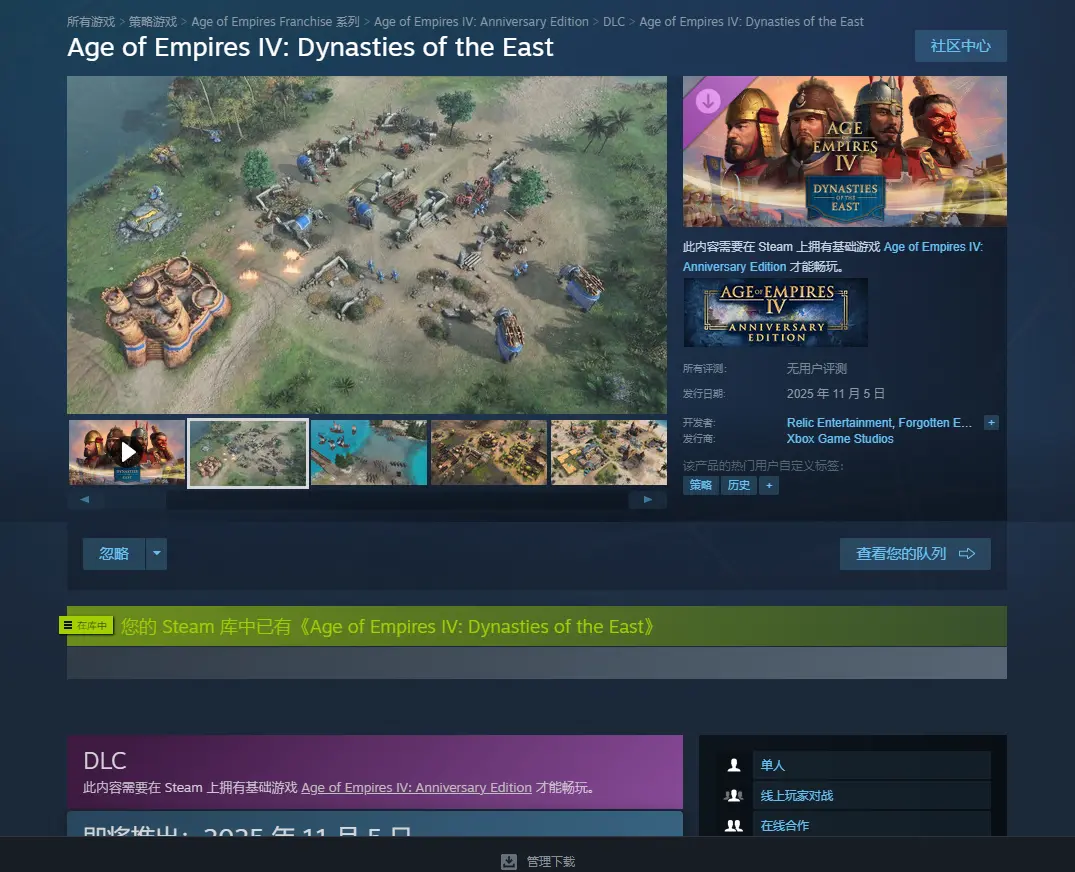Image resolution: width=1075 pixels, height=872 pixels.
Task: Click the online PvP (线上玩家对战) icon
Action: tap(734, 795)
